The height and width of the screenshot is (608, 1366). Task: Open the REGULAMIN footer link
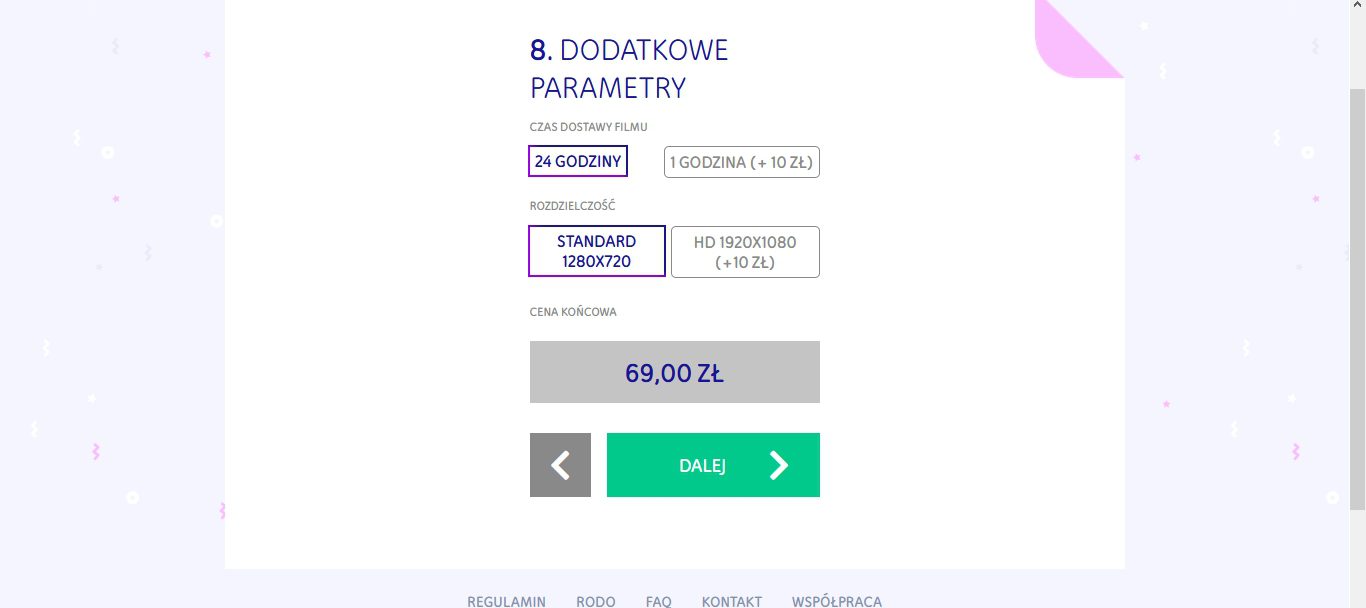507,601
